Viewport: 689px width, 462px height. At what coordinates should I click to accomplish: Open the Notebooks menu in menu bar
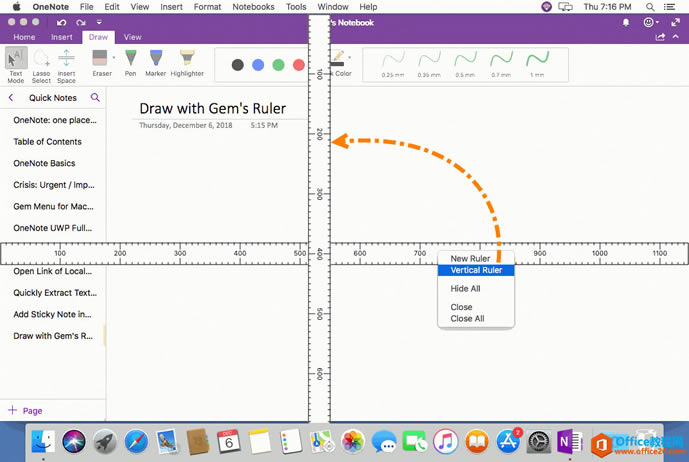(x=253, y=7)
